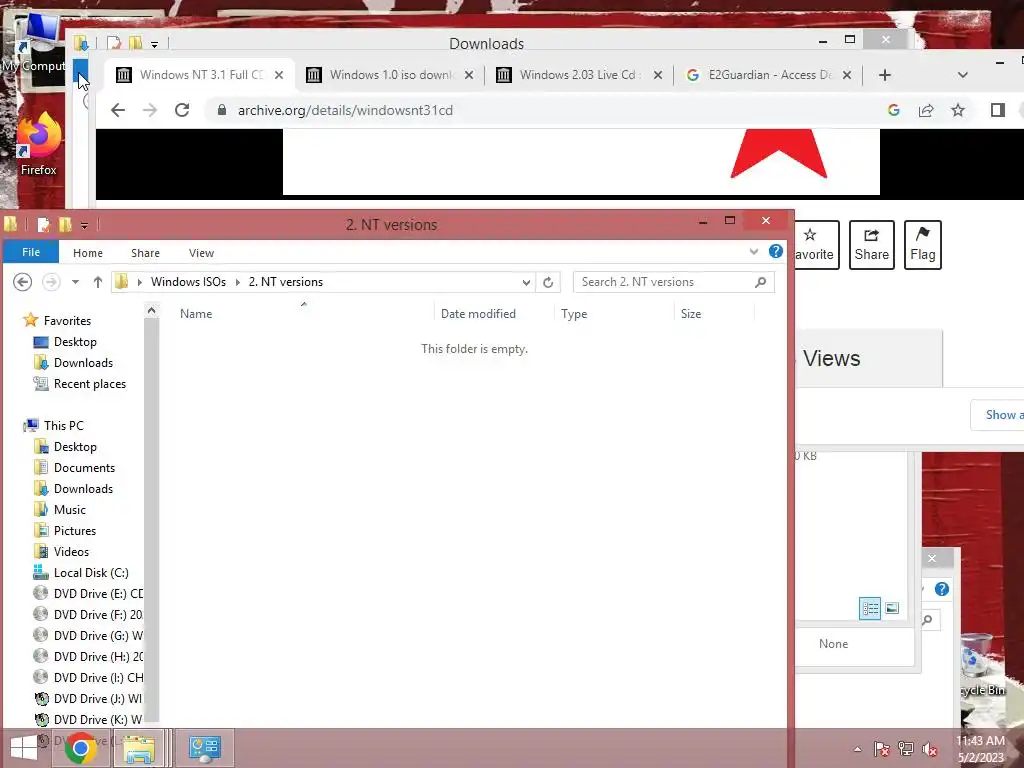Close the E2Guardian Access Denied tab
The image size is (1024, 768).
[847, 75]
